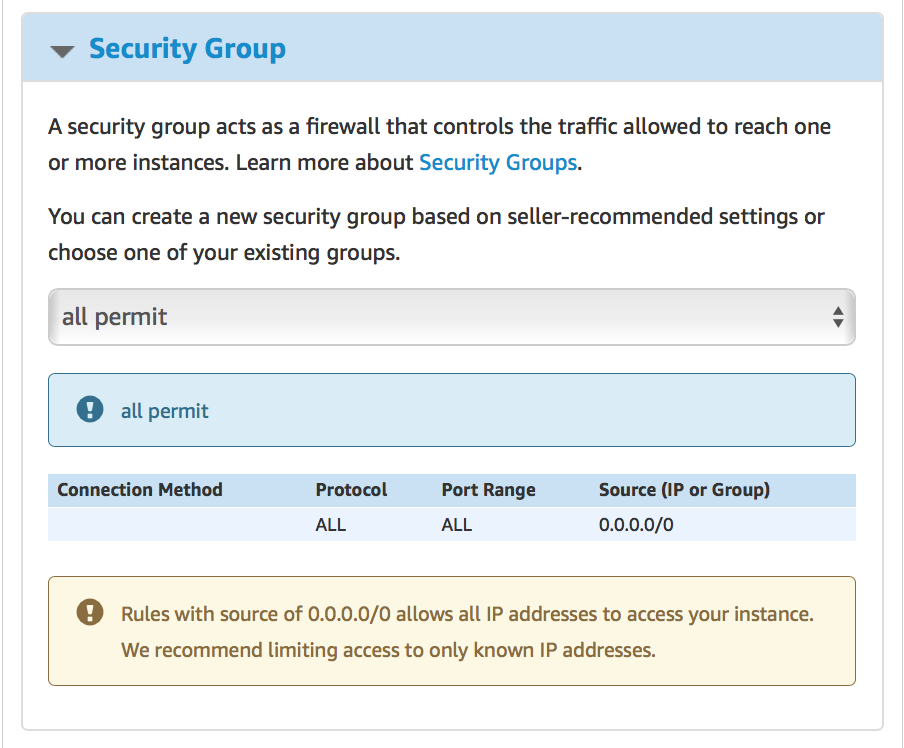
Task: Click the 'A security group acts as a firewall' text
Action: [x=439, y=128]
